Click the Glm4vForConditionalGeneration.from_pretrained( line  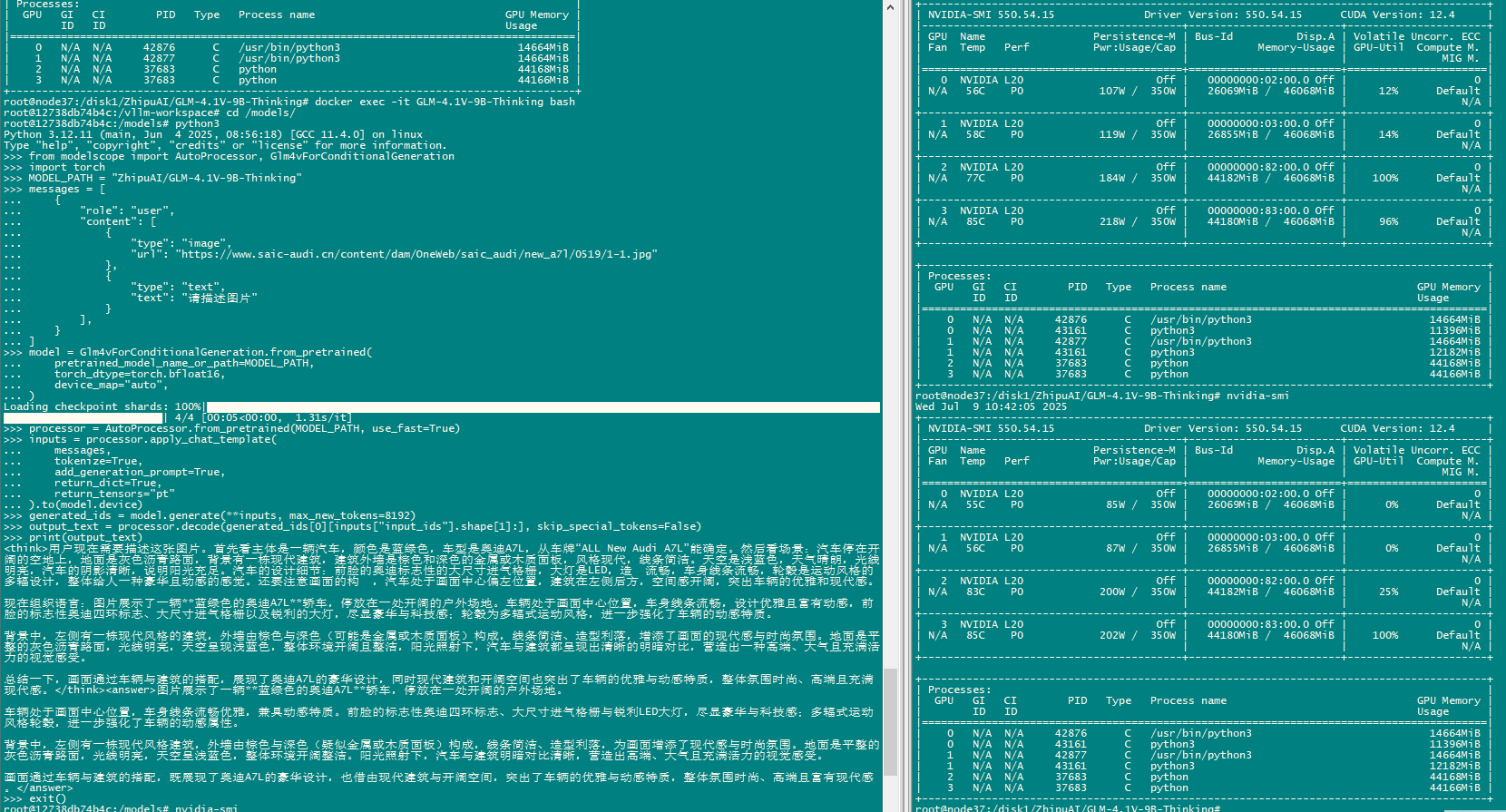pyautogui.click(x=200, y=352)
